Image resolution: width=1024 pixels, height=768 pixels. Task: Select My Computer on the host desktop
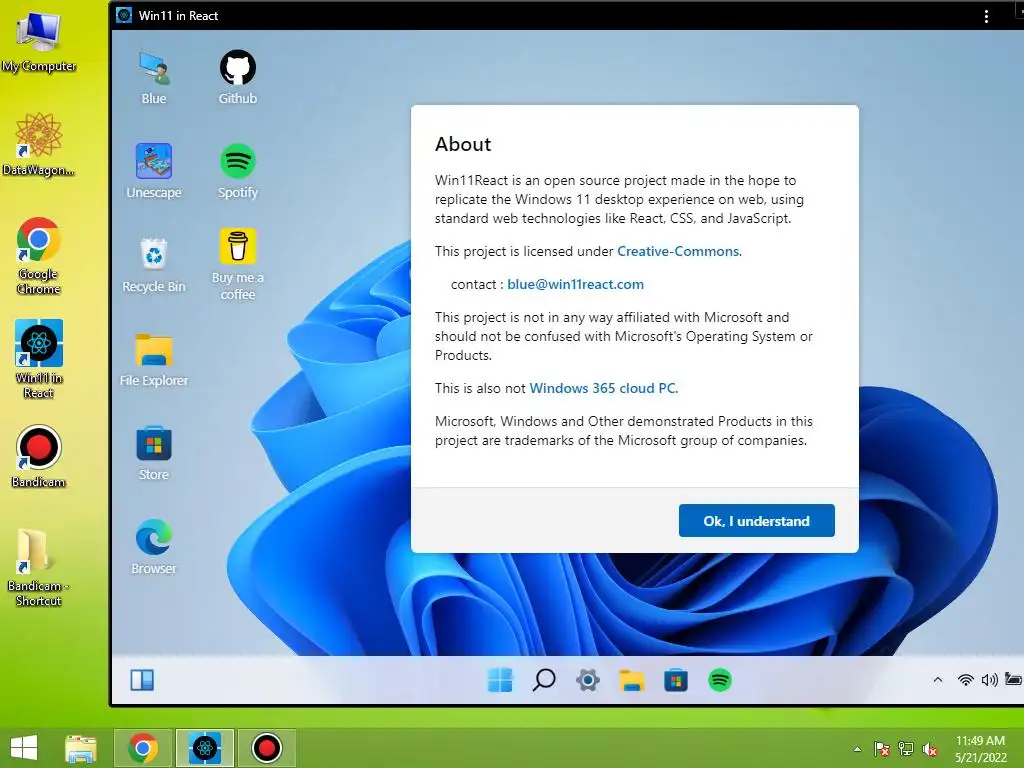pos(39,42)
